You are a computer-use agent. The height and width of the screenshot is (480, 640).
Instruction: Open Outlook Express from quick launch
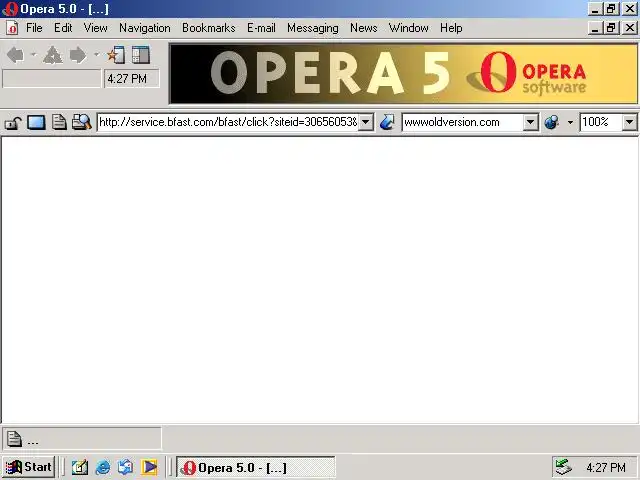(x=125, y=467)
